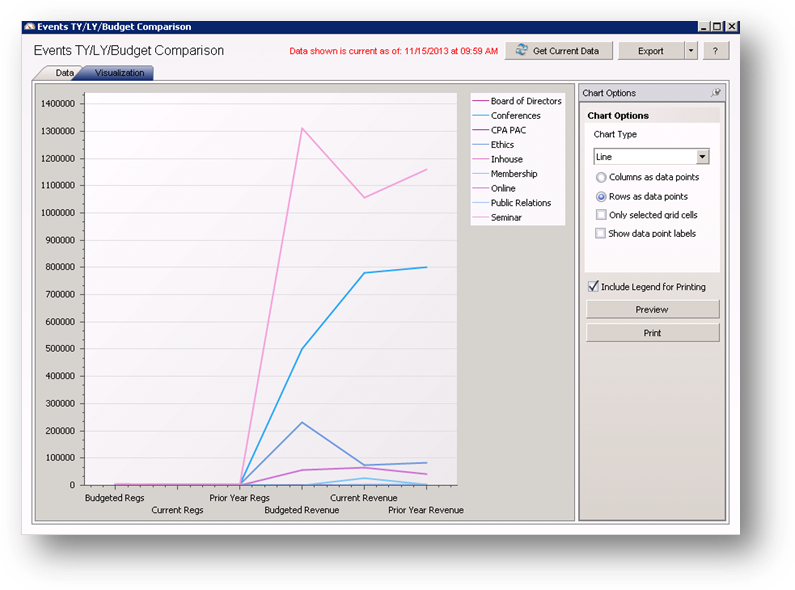This screenshot has height=590, width=795.
Task: Click the Online legend entry
Action: (494, 188)
